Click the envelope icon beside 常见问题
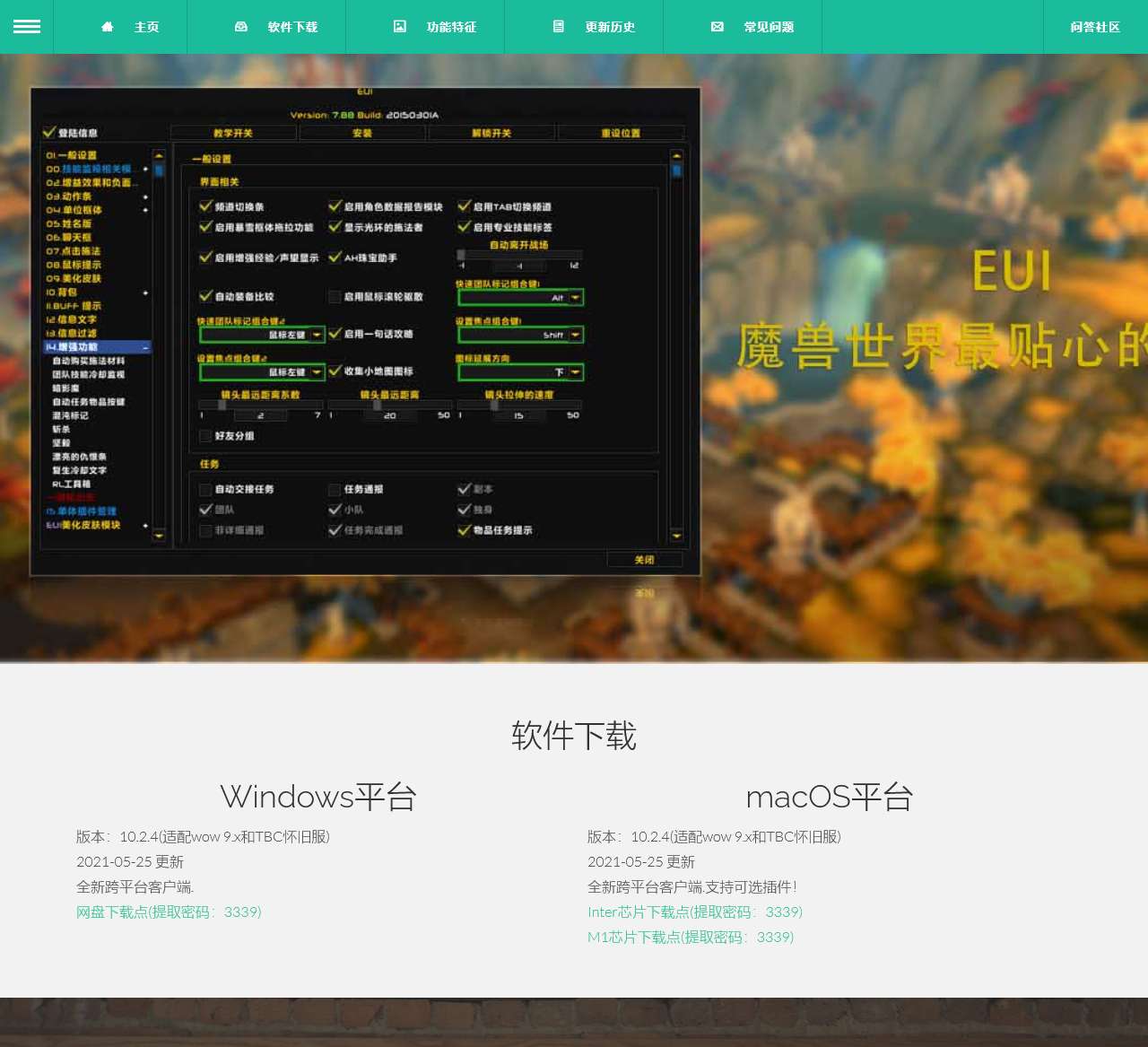 point(717,27)
